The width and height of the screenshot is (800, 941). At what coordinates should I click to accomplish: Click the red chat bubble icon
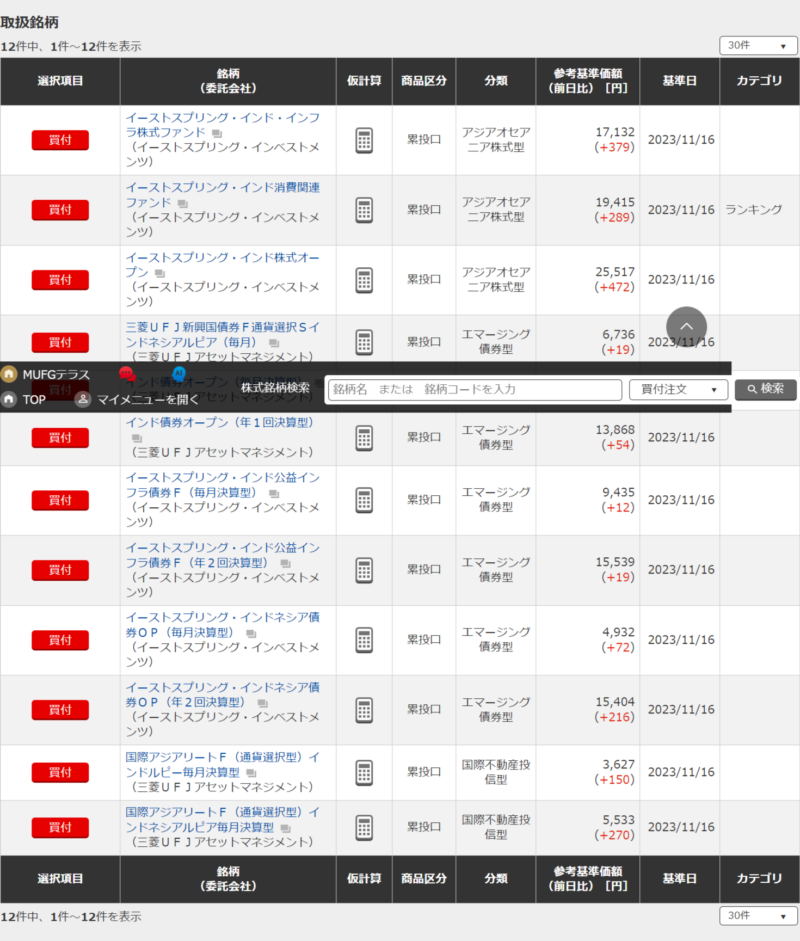tap(126, 374)
